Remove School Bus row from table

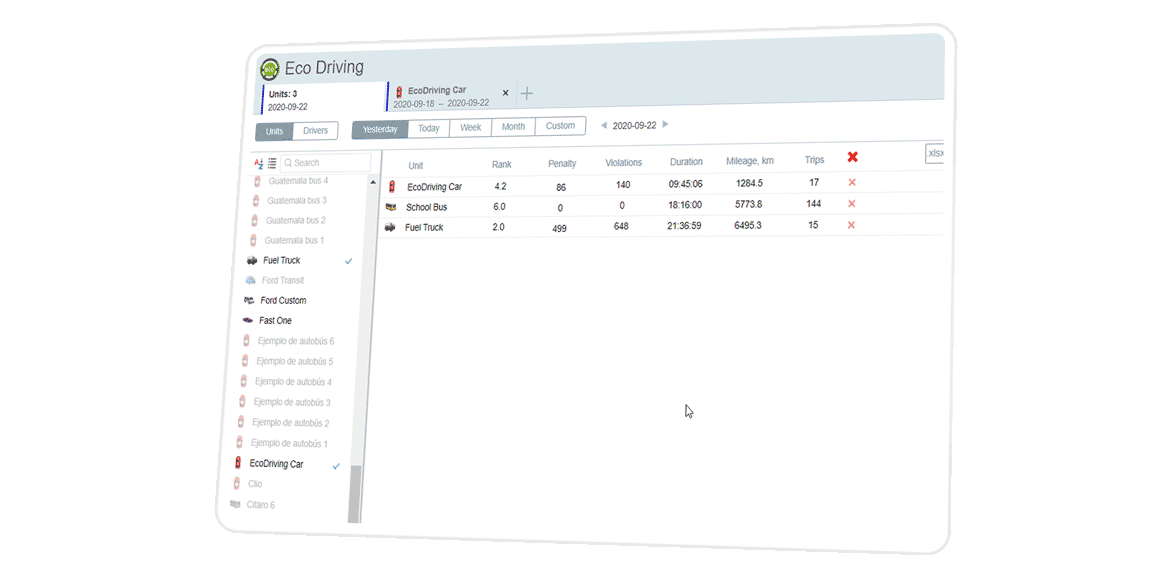(x=852, y=204)
